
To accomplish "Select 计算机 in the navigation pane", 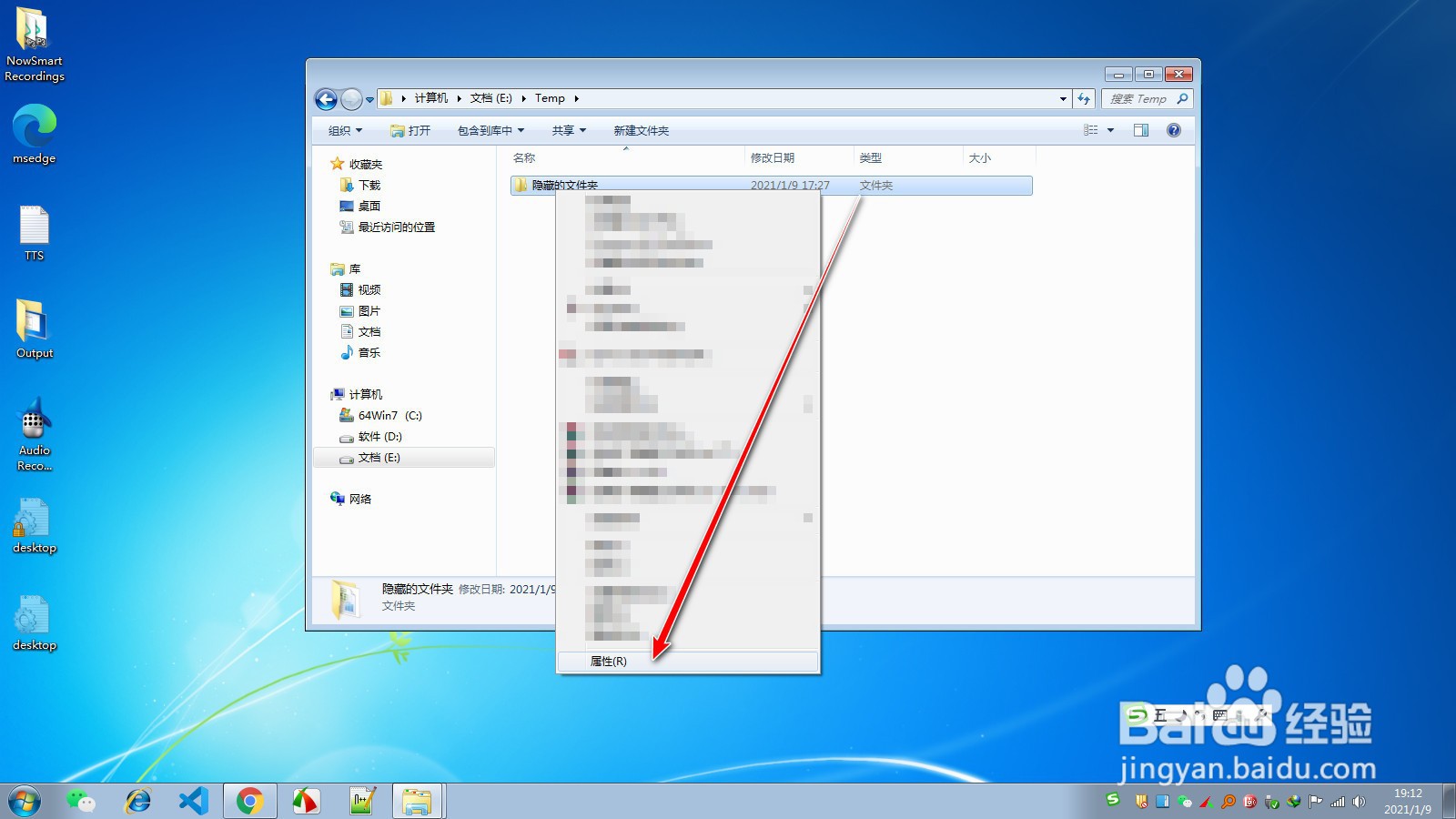I will point(357,394).
